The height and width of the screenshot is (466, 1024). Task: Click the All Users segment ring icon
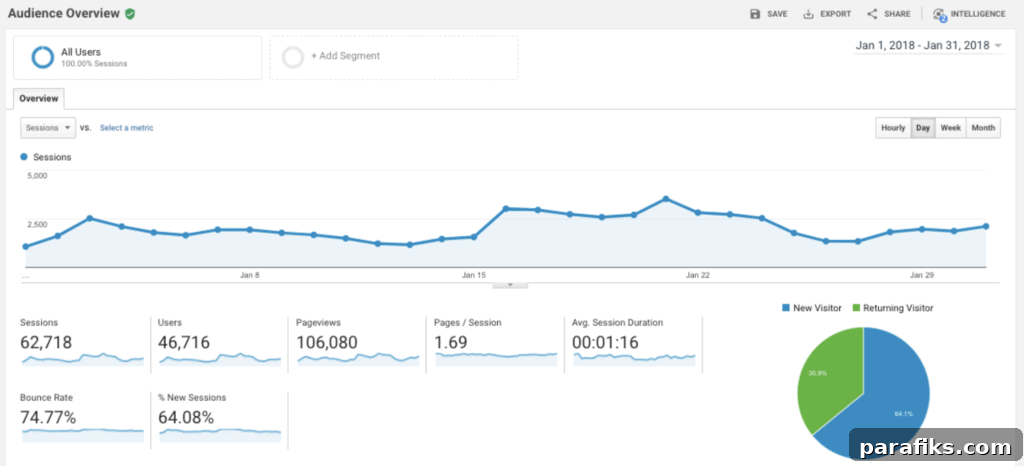point(42,57)
